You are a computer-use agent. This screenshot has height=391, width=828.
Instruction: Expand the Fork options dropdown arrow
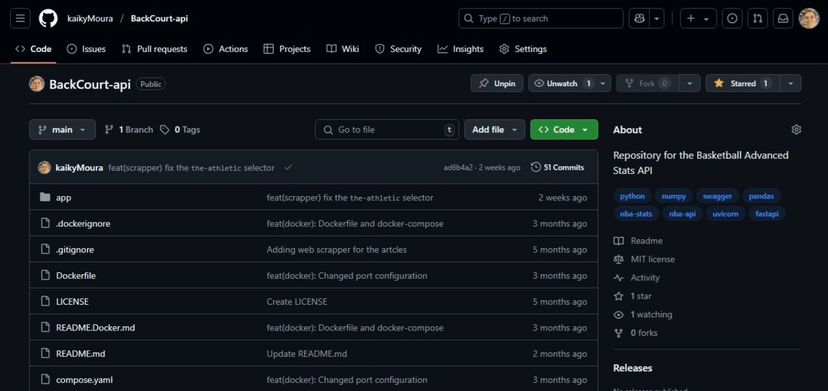coord(690,83)
